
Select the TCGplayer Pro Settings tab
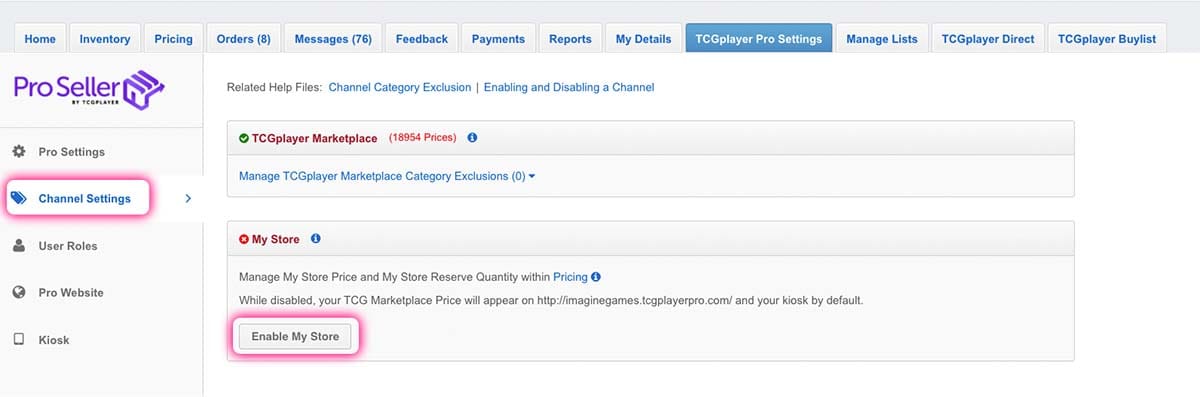coord(758,39)
